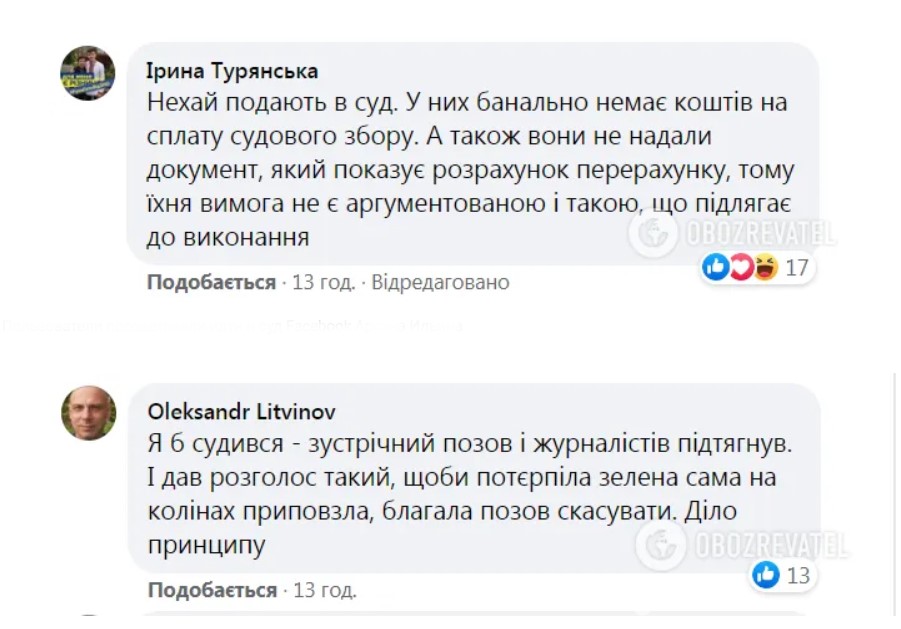Show who liked via count 13

click(798, 575)
